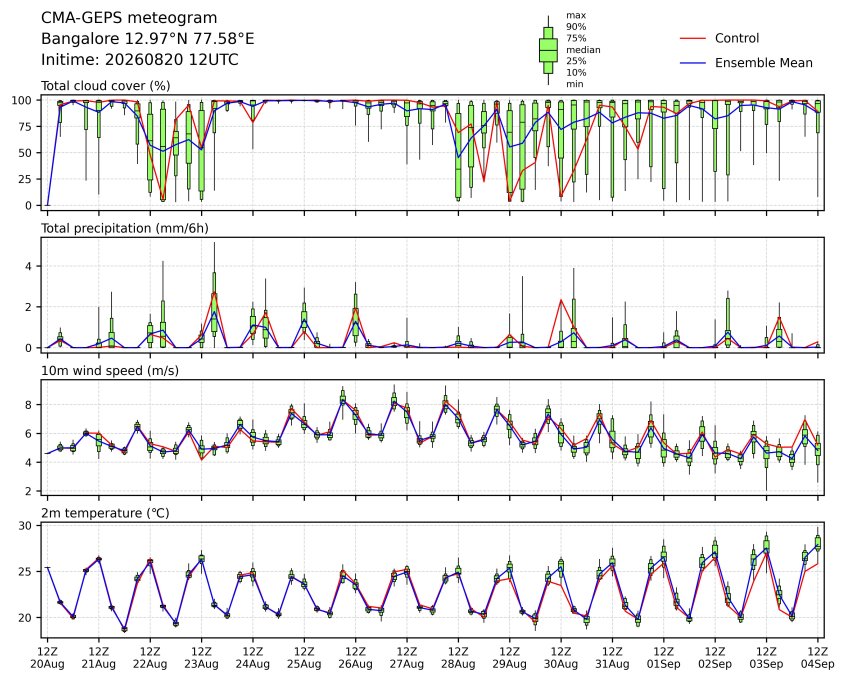Click the Total precipitation panel title
The image size is (846, 681).
coord(125,228)
